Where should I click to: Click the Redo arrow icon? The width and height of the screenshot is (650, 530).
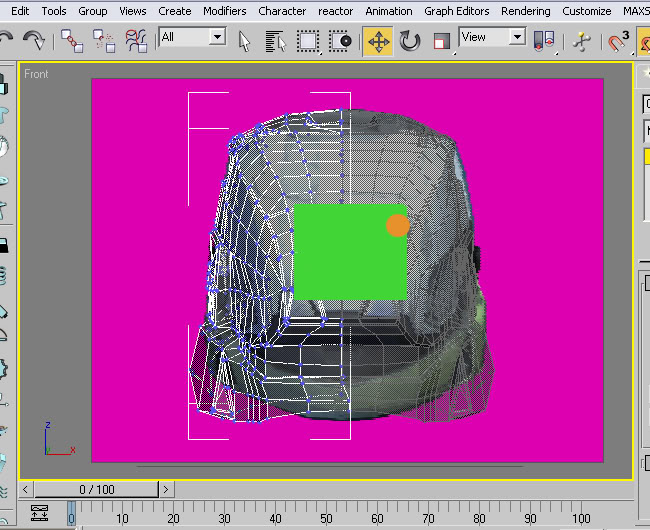tap(34, 41)
